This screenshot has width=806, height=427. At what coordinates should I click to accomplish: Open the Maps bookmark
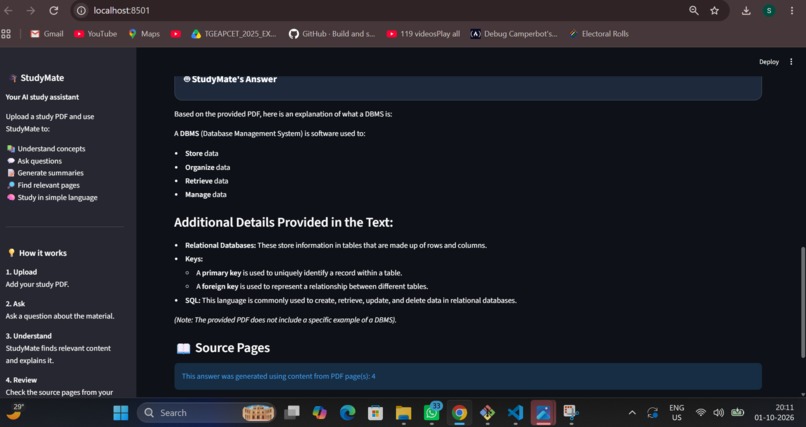(x=144, y=34)
